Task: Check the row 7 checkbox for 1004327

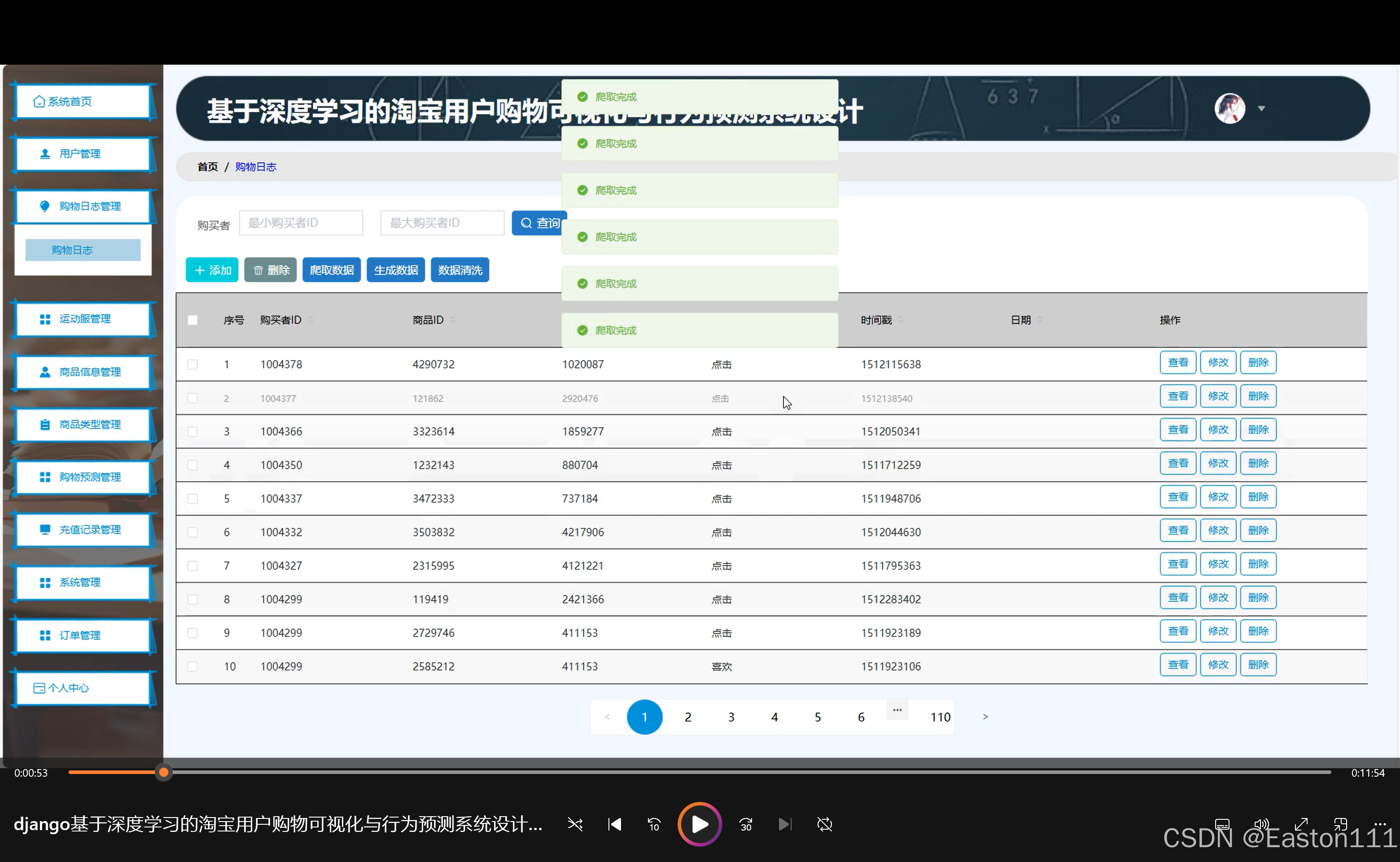Action: 192,566
